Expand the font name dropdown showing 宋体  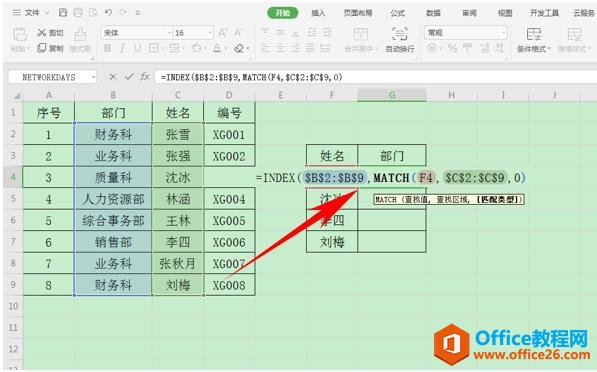pos(170,33)
